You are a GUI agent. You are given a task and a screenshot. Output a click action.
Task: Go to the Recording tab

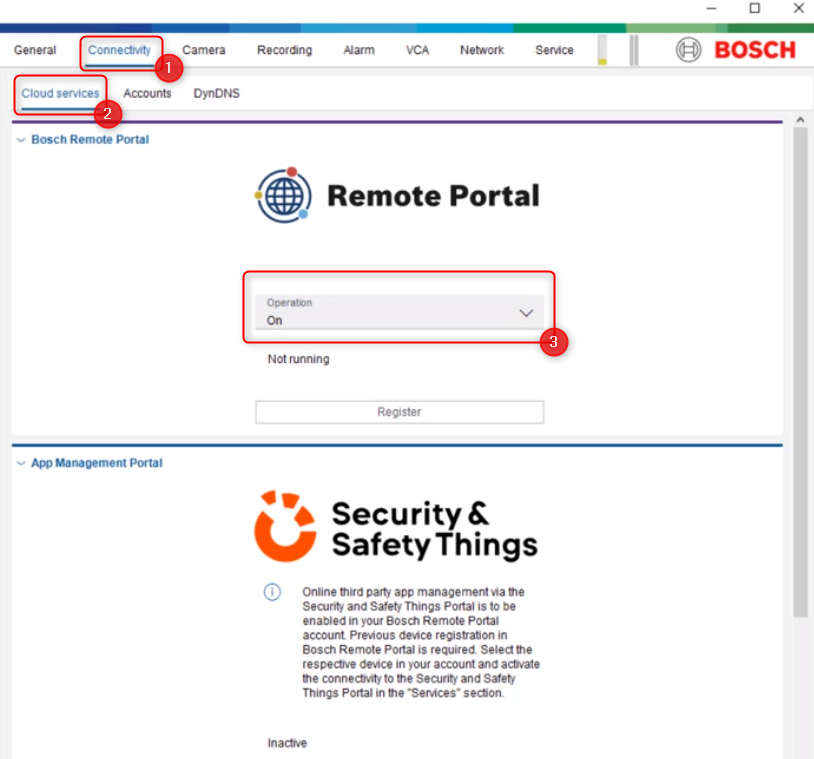[284, 50]
